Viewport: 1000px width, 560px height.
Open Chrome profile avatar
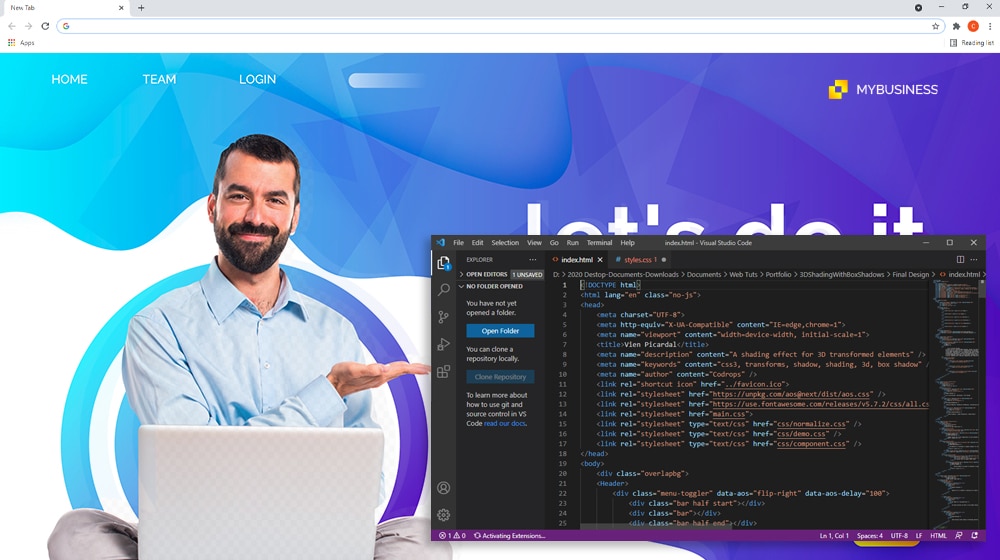click(973, 26)
